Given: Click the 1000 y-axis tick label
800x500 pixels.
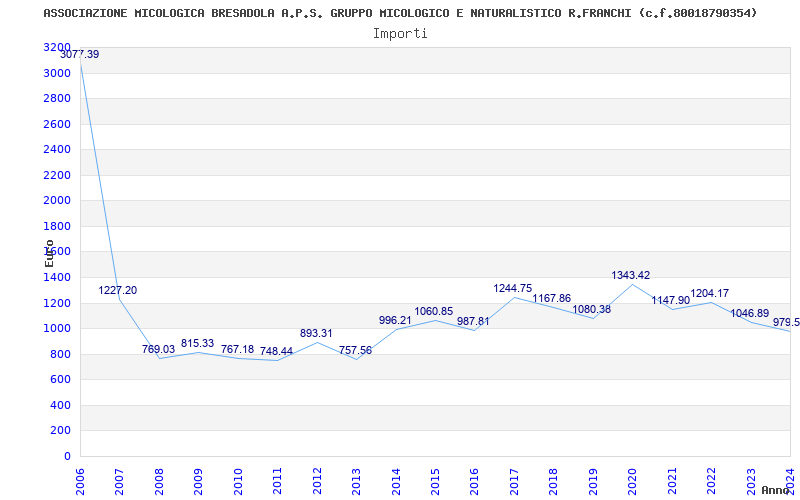Looking at the screenshot, I should [x=57, y=329].
